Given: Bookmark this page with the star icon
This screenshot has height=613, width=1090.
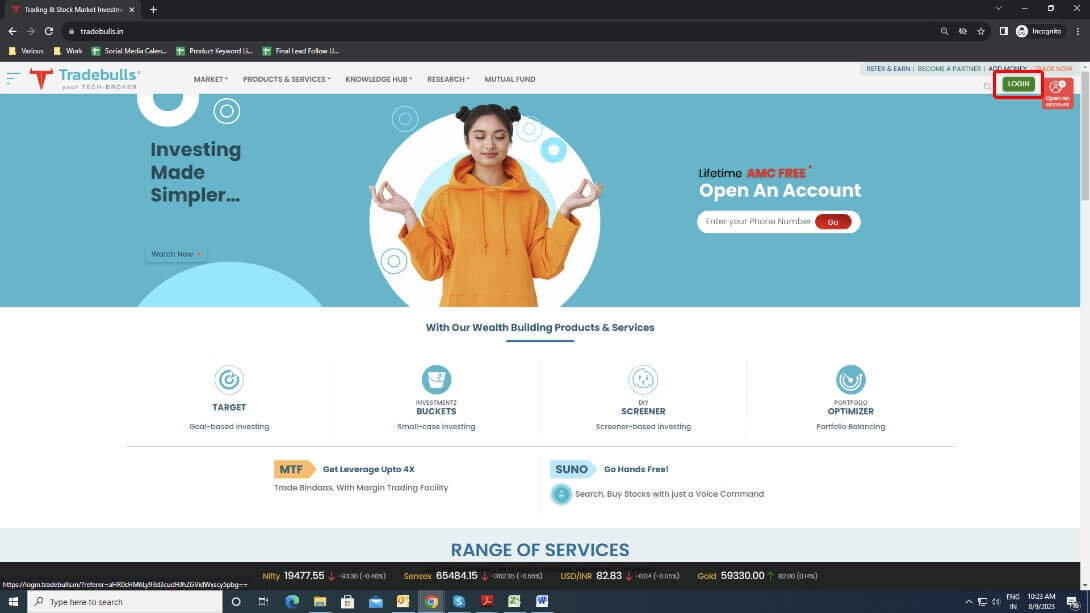Looking at the screenshot, I should click(x=982, y=31).
